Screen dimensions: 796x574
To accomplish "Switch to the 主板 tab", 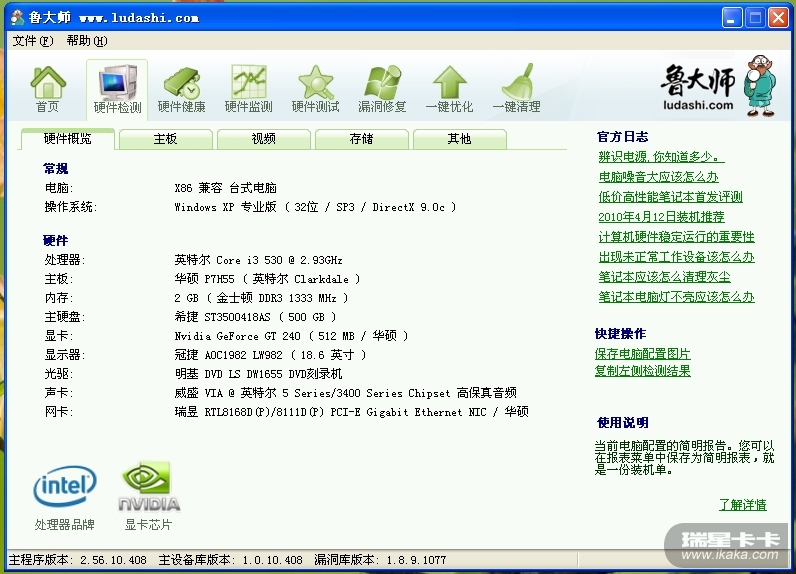I will (165, 139).
